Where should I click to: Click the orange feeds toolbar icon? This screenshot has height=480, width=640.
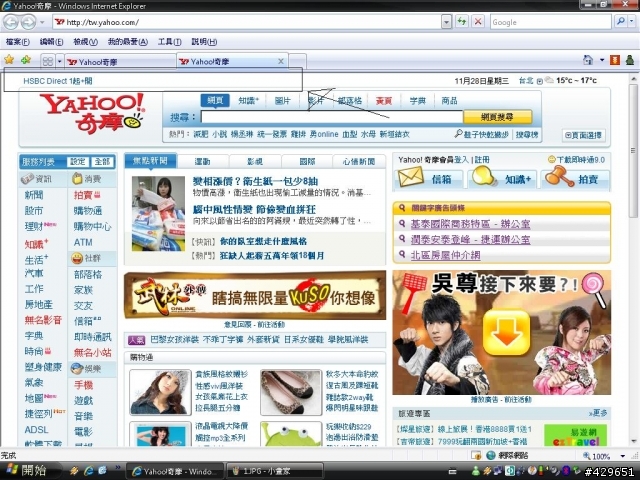pos(615,60)
